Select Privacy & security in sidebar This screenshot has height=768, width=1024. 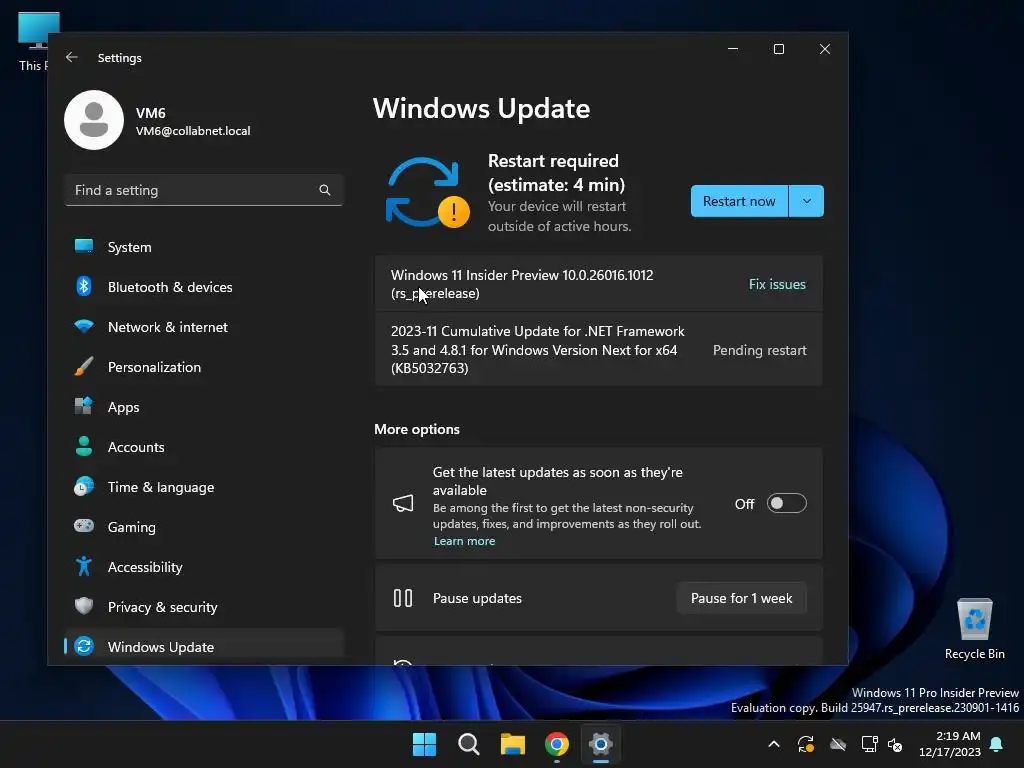tap(204, 607)
